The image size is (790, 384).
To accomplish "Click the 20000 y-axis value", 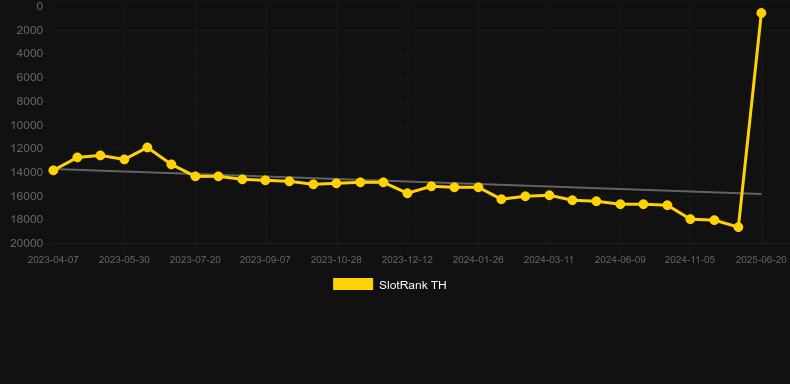I will tap(27, 243).
